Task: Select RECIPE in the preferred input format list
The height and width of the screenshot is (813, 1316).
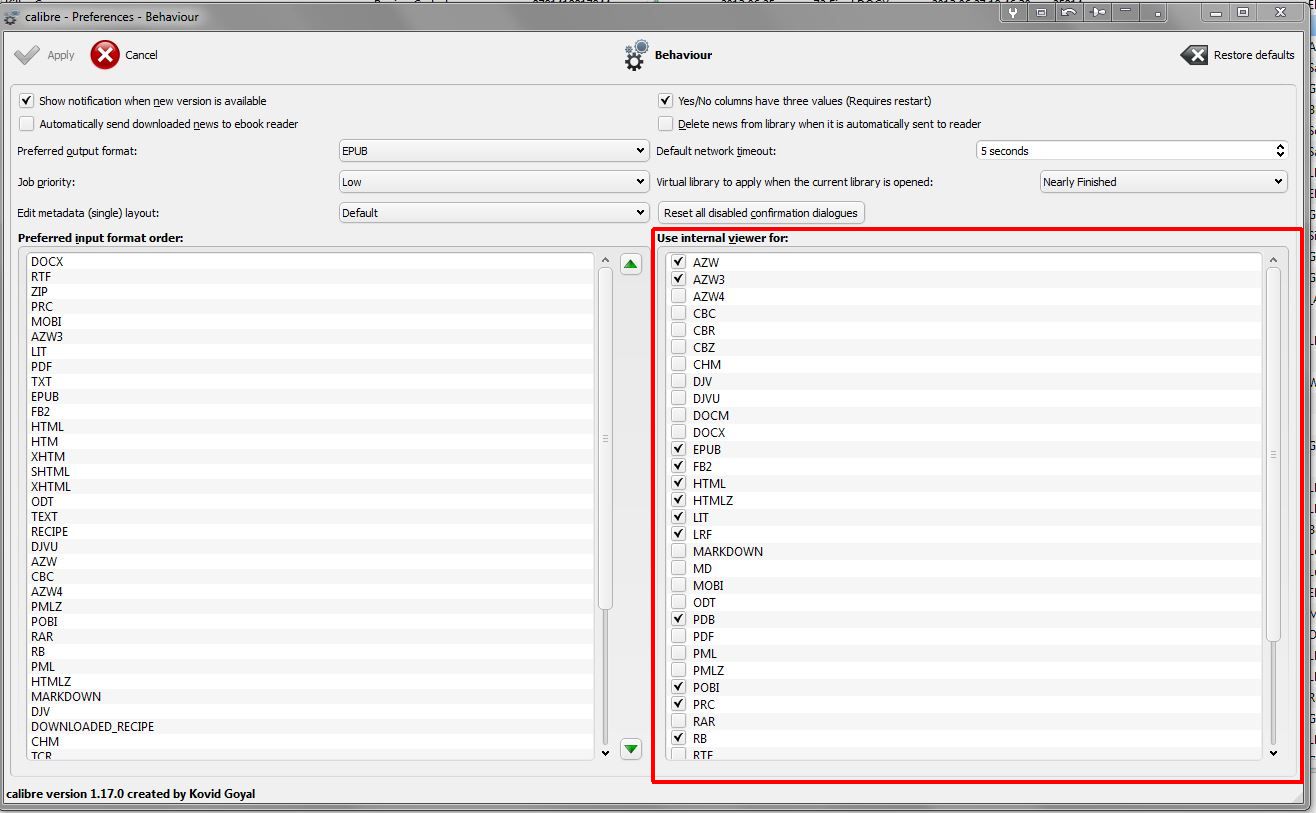Action: pyautogui.click(x=310, y=532)
